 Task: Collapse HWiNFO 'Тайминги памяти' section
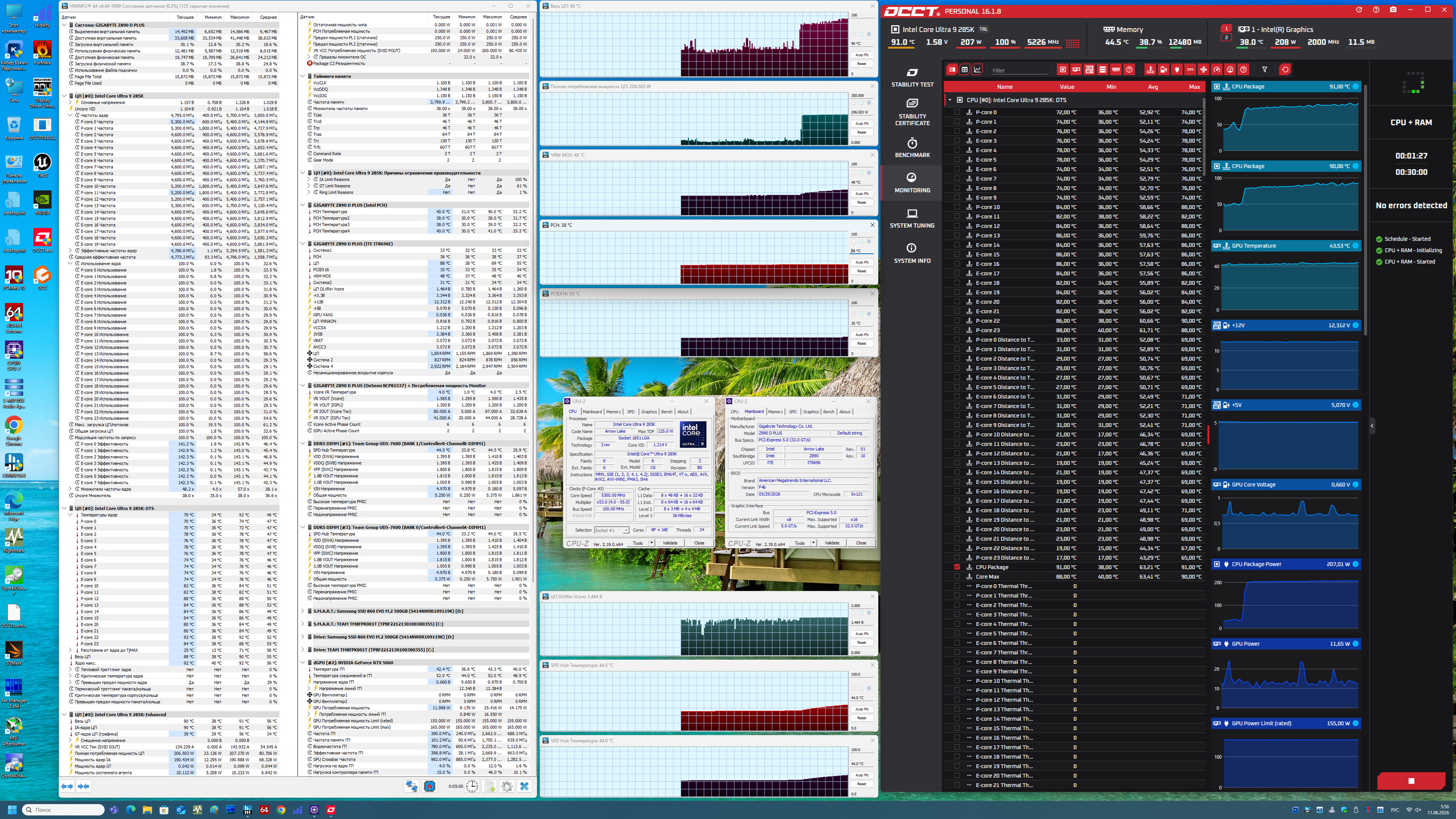[302, 76]
